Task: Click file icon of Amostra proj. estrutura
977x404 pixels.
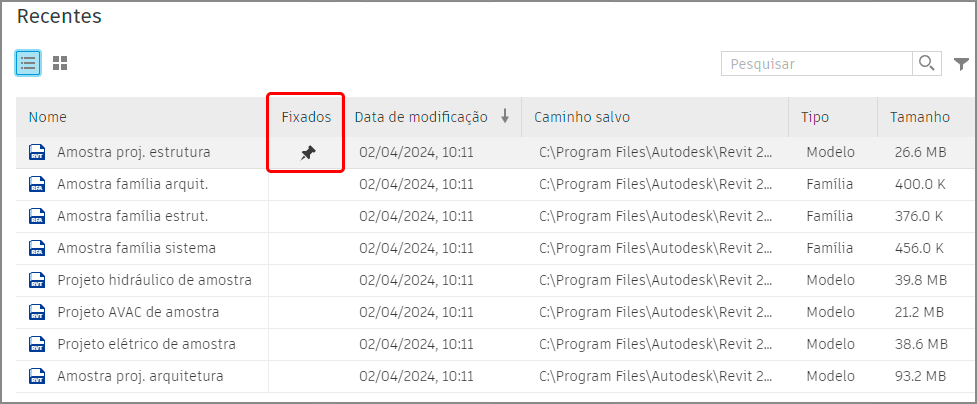Action: [x=37, y=153]
